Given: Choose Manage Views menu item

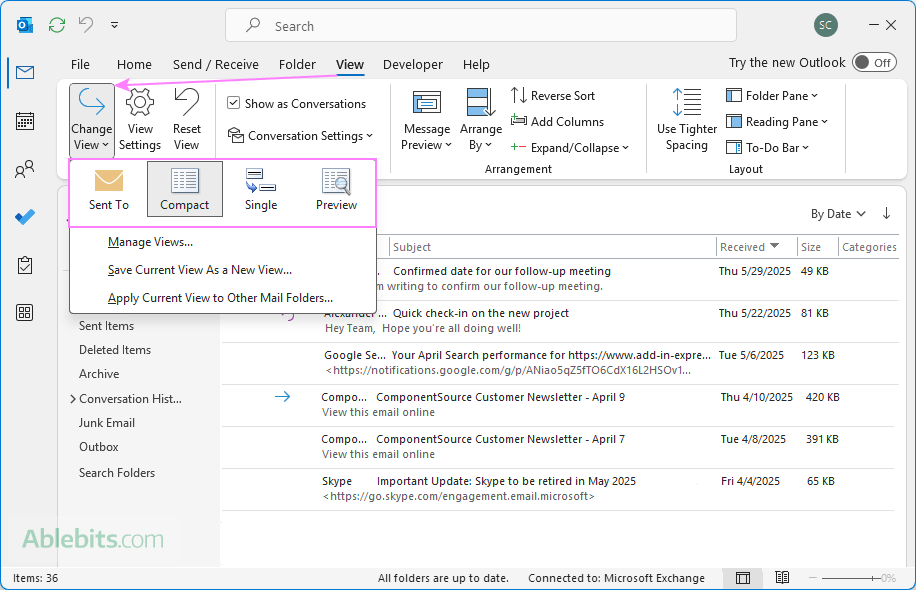Looking at the screenshot, I should click(x=223, y=242).
